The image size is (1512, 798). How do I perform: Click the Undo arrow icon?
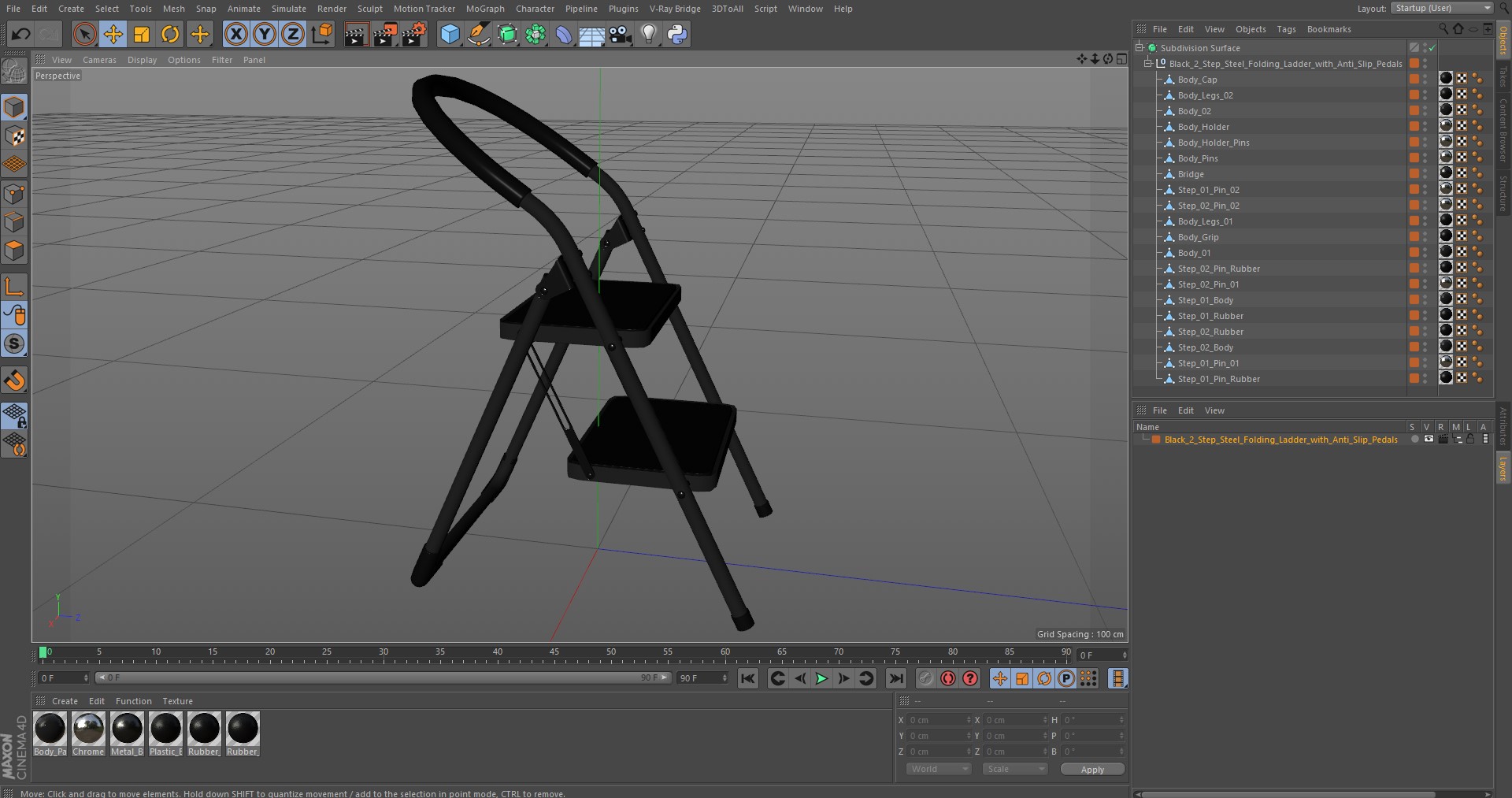point(21,34)
